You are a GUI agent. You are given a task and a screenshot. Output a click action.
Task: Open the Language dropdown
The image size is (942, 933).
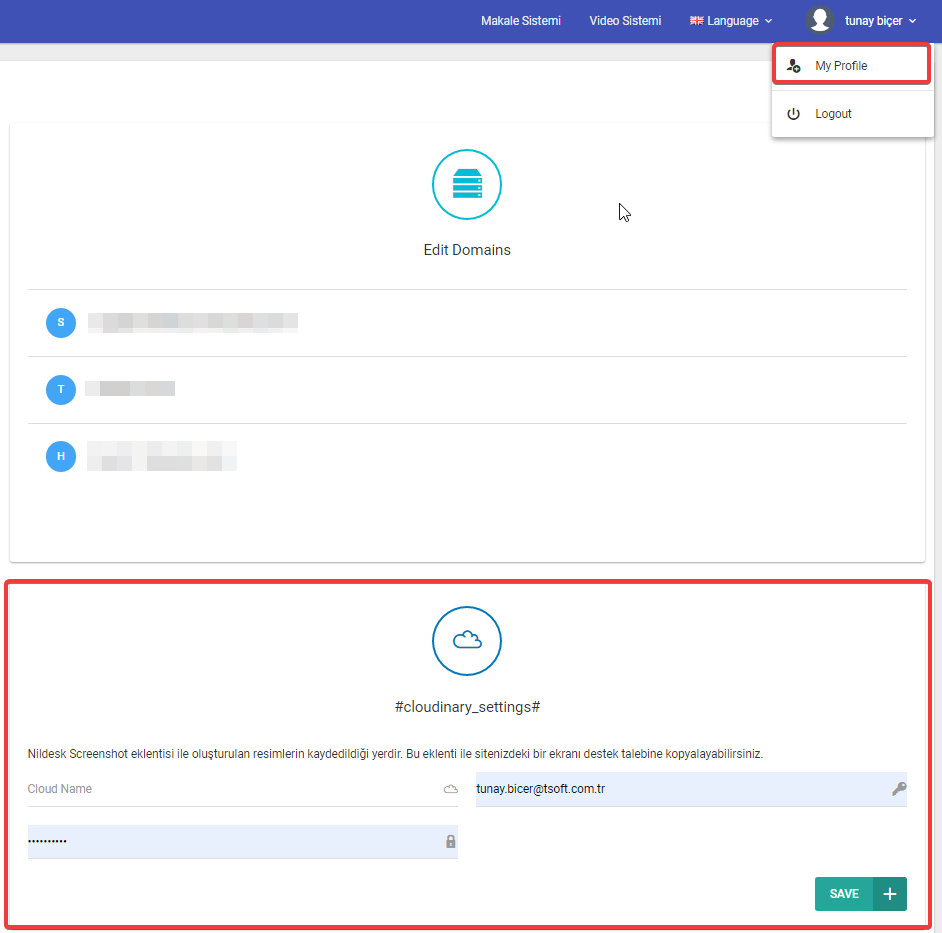pos(731,20)
